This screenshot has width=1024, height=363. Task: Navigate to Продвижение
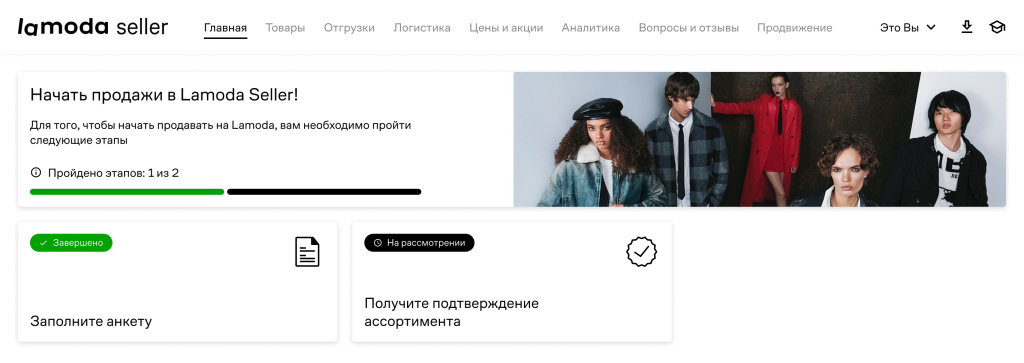point(795,28)
